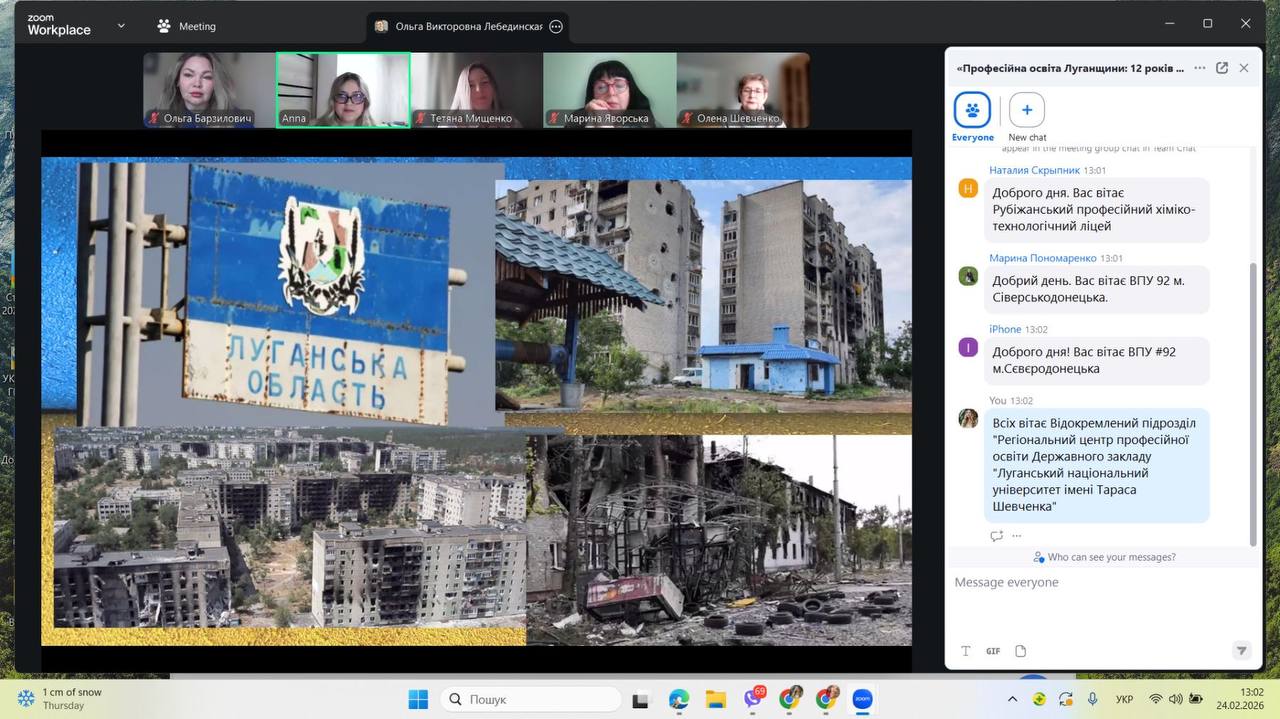The height and width of the screenshot is (719, 1280).
Task: Click sender name Наталия Скрыпник in chat
Action: click(1033, 170)
